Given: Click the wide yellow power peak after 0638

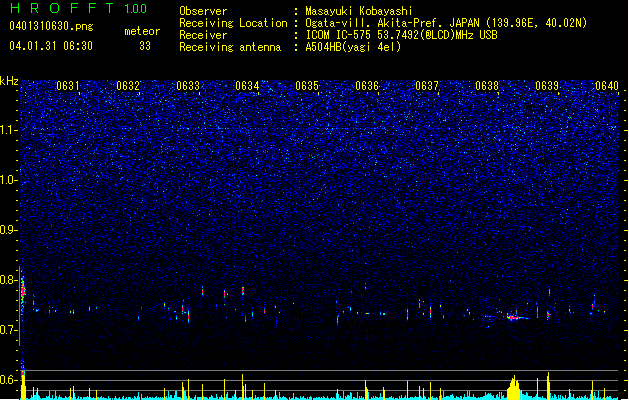Looking at the screenshot, I should pos(513,388).
